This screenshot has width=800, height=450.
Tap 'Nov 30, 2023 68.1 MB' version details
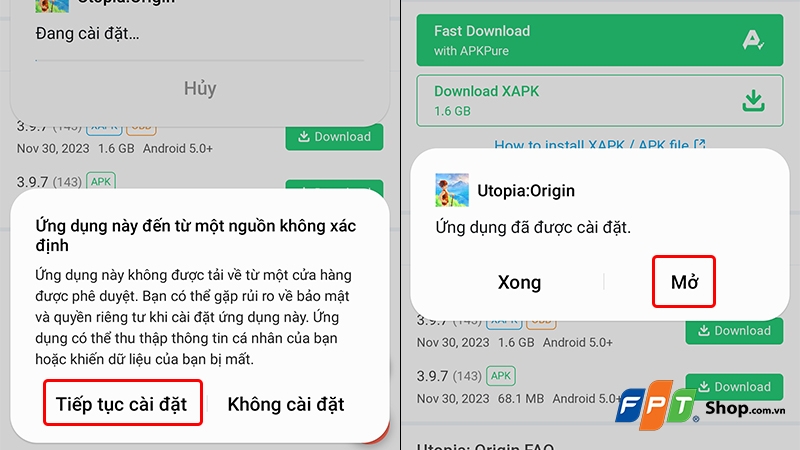519,398
